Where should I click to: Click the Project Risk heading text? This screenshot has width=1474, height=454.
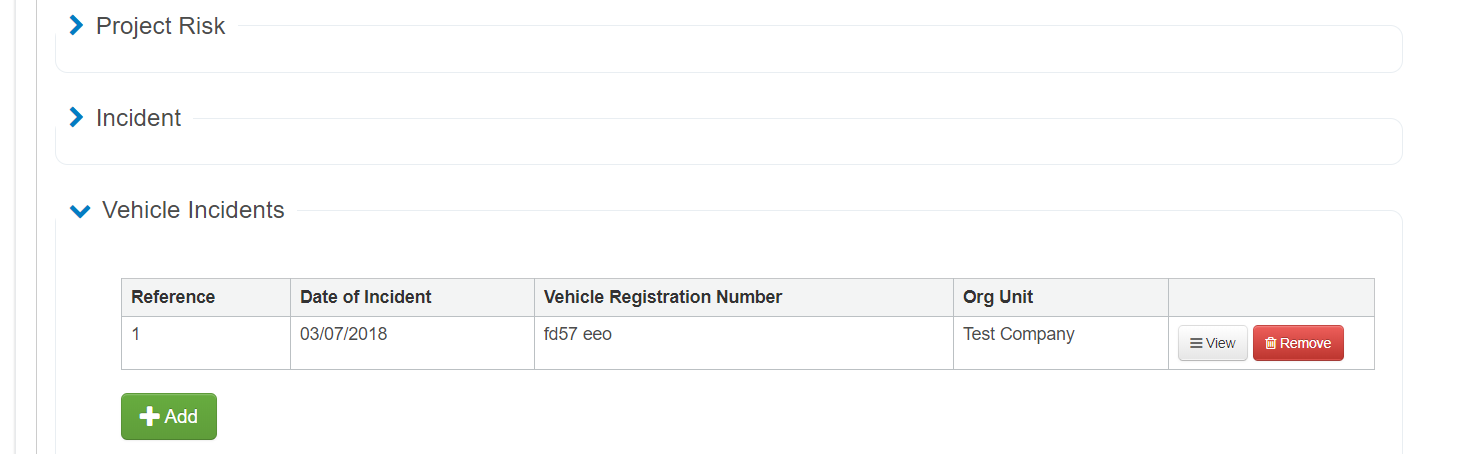pos(160,26)
